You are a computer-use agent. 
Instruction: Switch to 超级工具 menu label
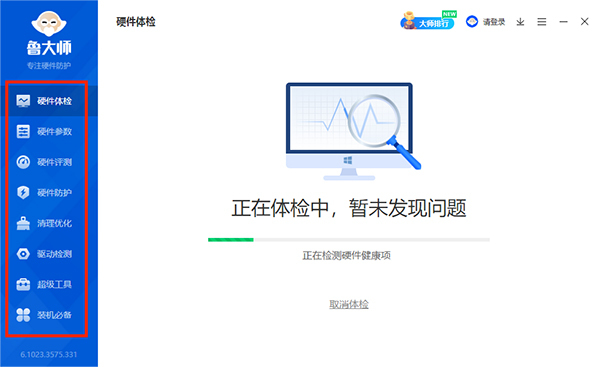tap(54, 284)
